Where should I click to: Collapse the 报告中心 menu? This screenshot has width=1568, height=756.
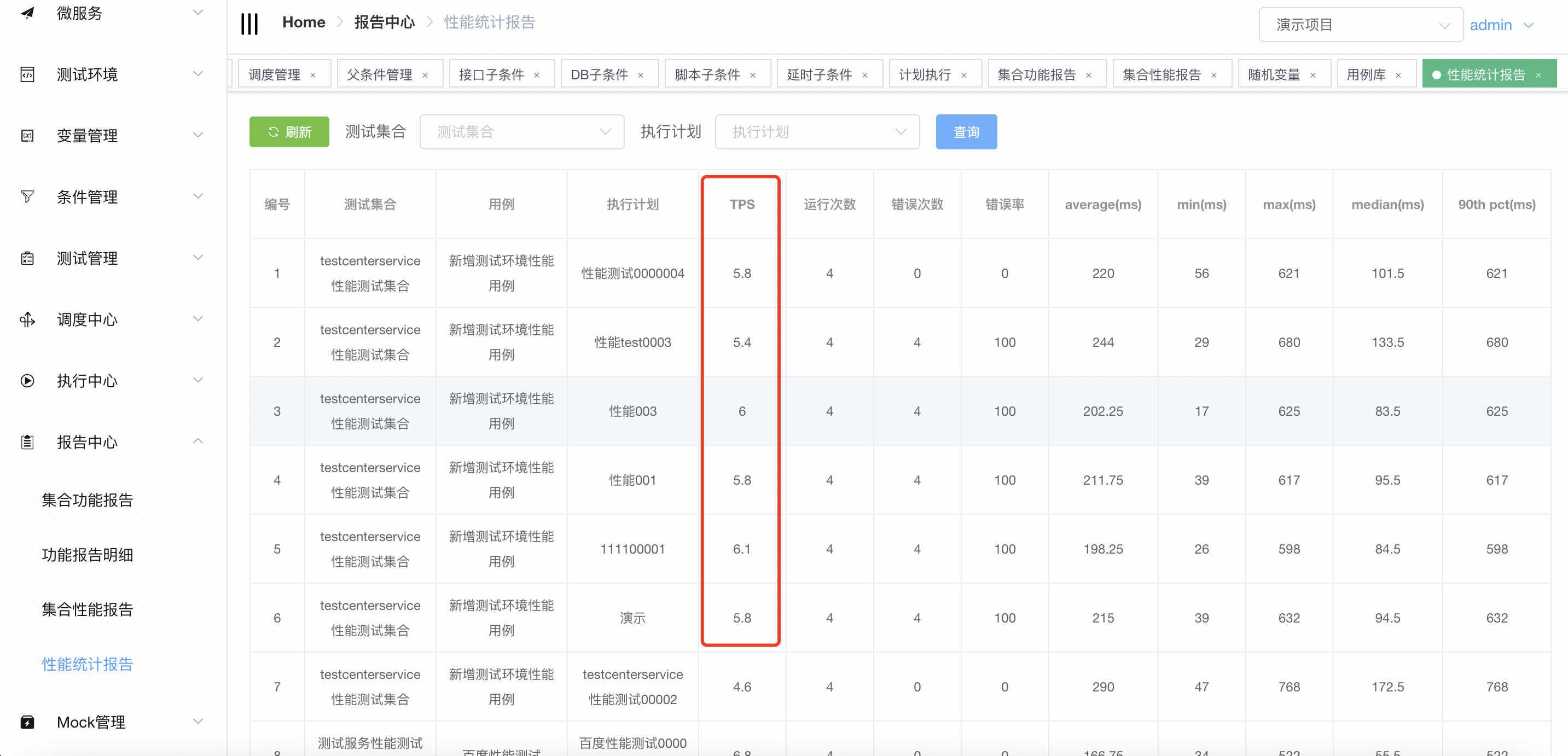click(x=198, y=441)
